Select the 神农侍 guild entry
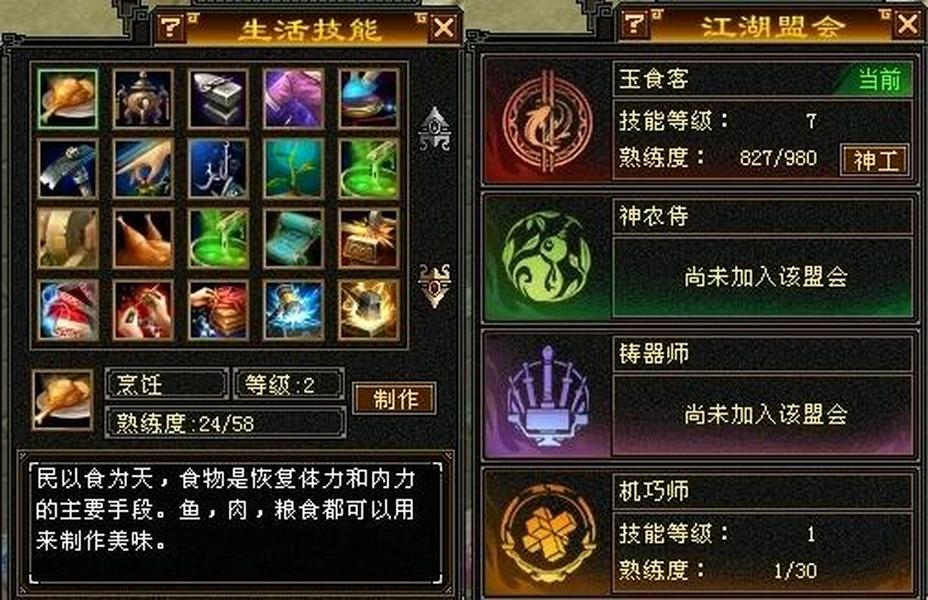The image size is (928, 600). [x=699, y=257]
